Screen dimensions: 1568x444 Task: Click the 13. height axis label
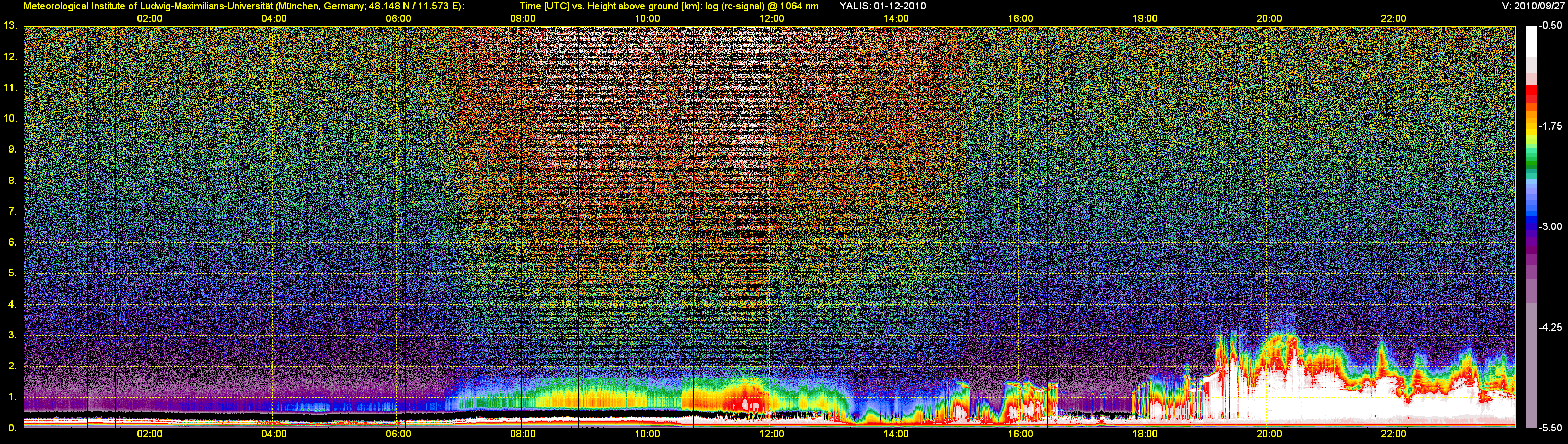coord(10,26)
